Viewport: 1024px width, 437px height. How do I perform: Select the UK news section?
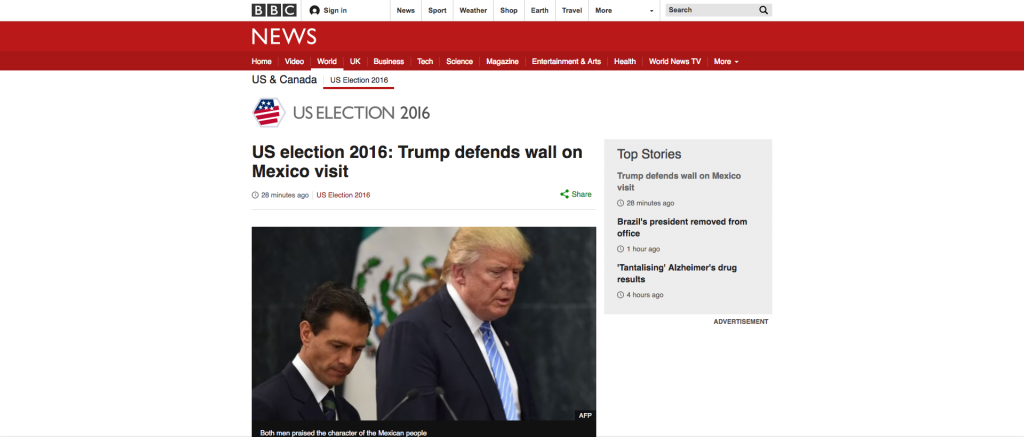tap(355, 61)
